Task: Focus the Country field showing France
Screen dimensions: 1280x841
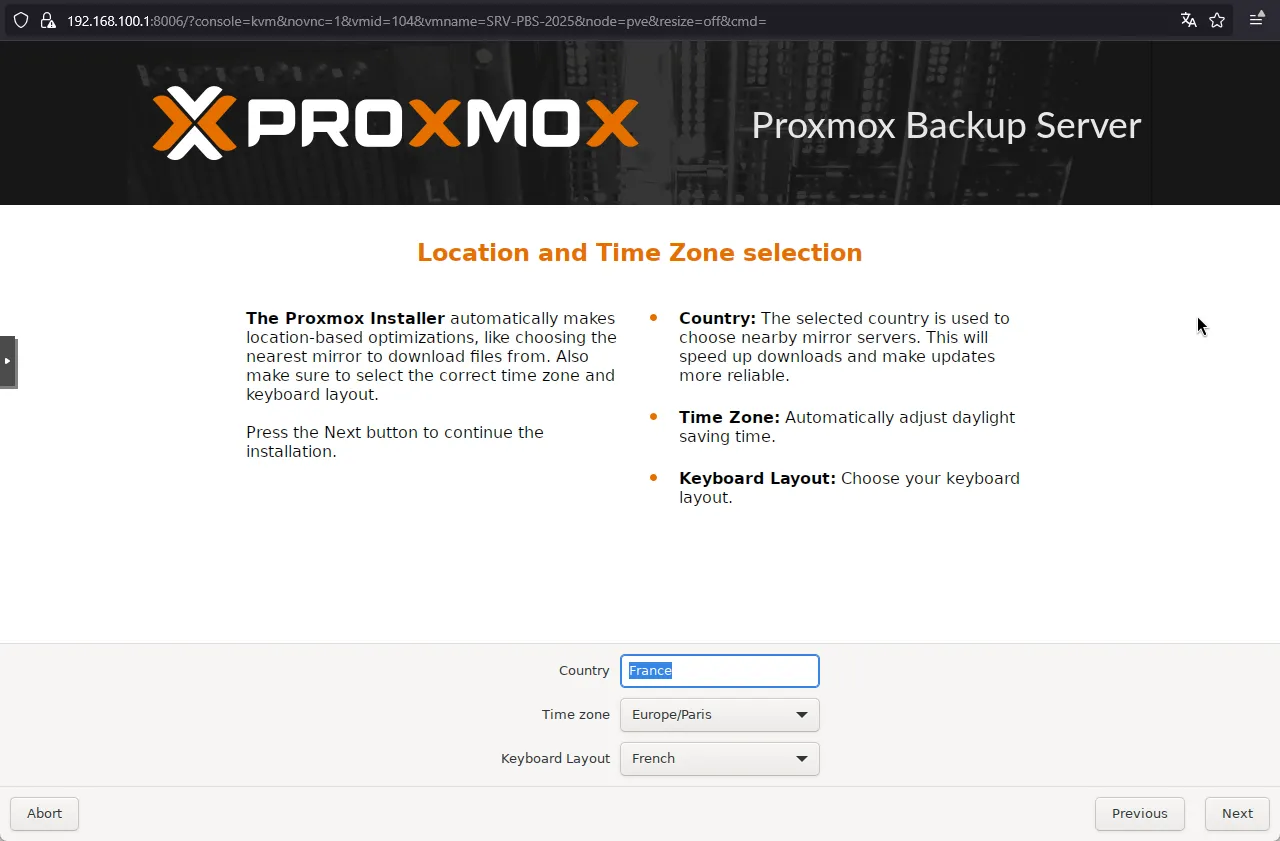Action: pyautogui.click(x=720, y=671)
